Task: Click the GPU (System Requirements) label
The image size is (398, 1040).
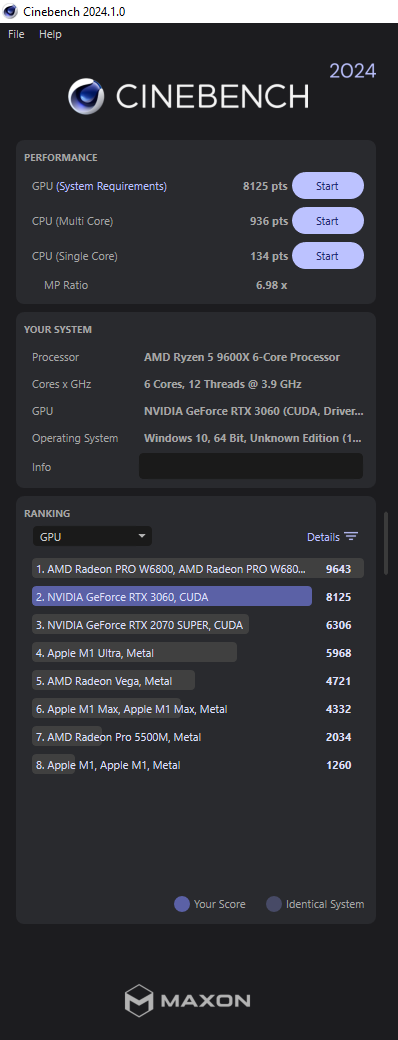Action: tap(100, 186)
